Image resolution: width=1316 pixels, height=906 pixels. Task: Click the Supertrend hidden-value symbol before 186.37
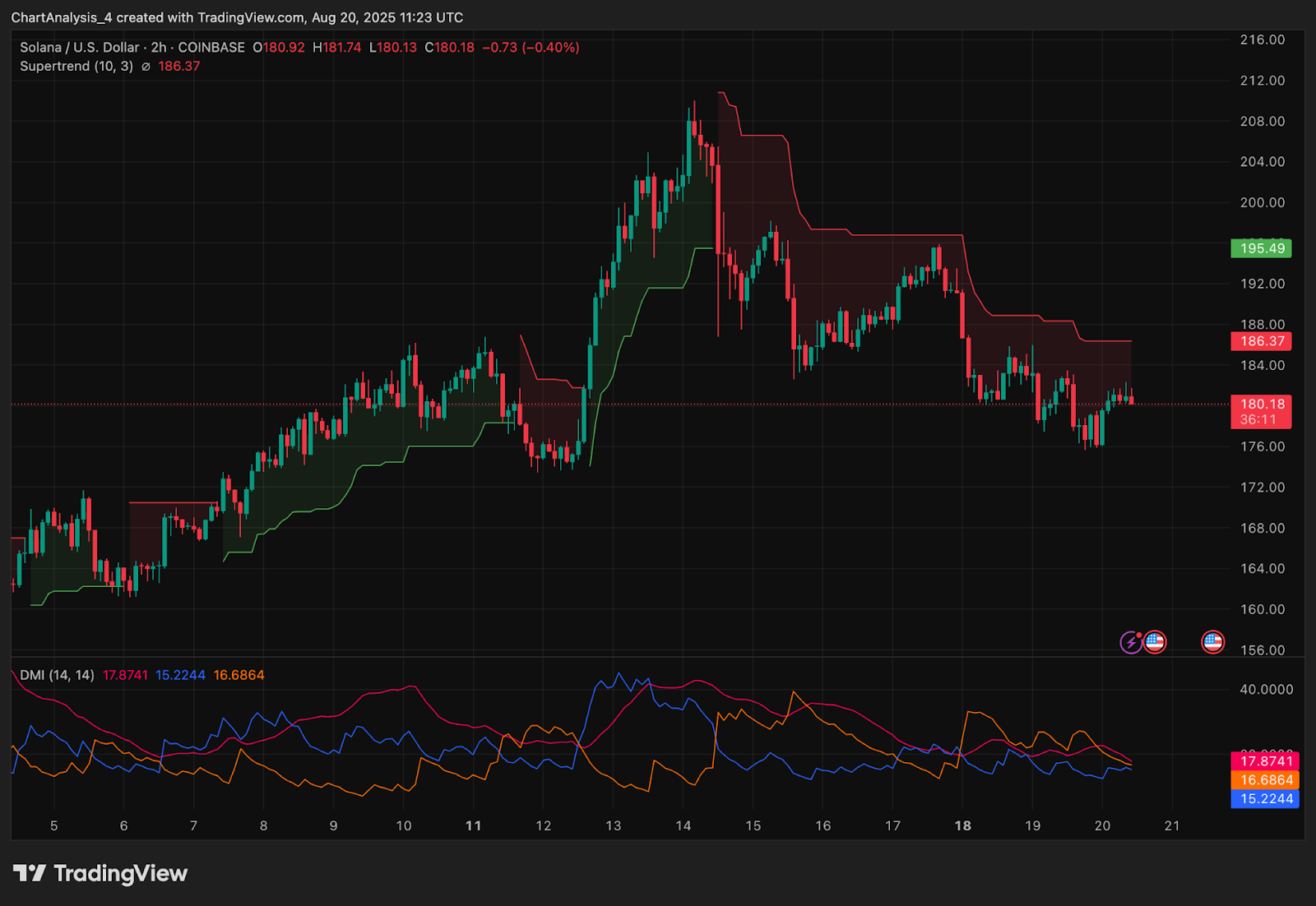(x=146, y=67)
